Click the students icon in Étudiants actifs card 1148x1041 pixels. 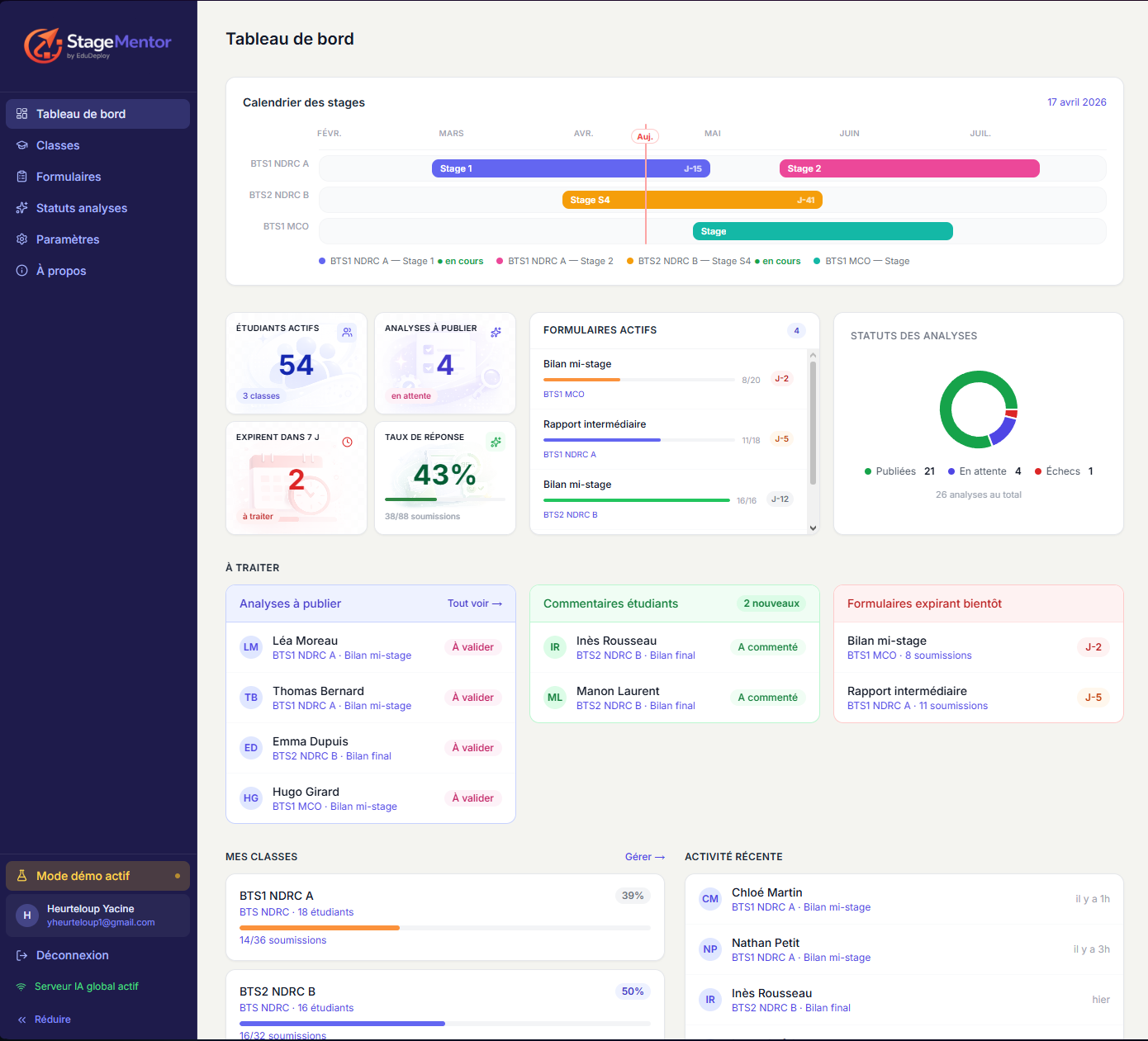click(x=347, y=332)
